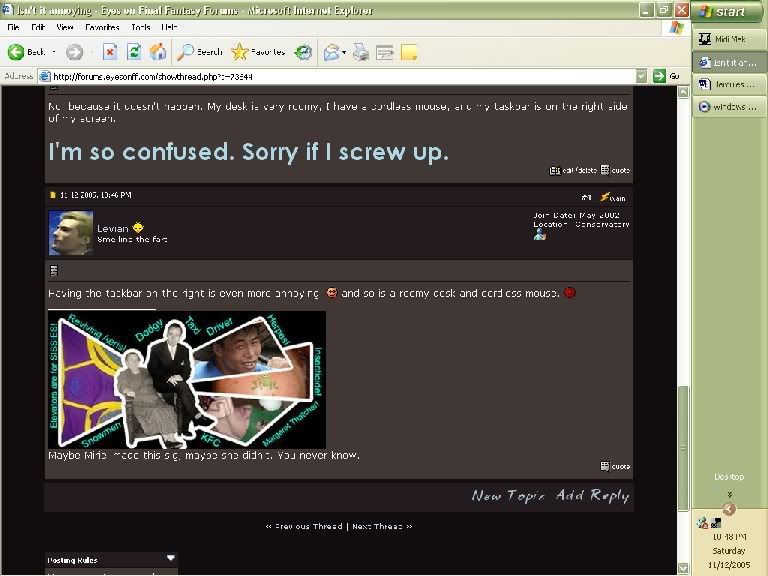
Task: Click the yellow status icon beside Levian
Action: point(138,228)
